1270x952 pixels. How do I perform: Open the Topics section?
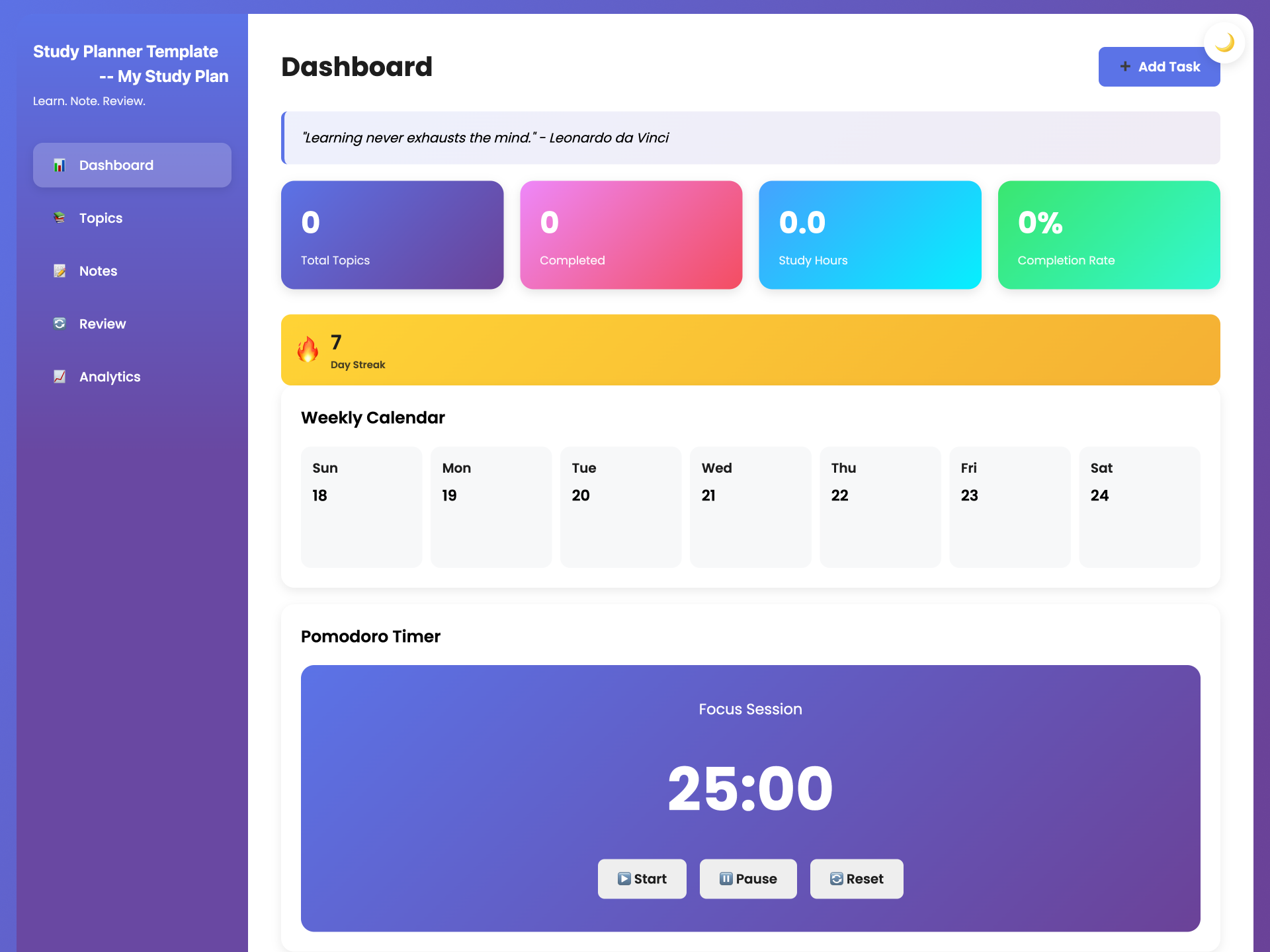point(101,218)
